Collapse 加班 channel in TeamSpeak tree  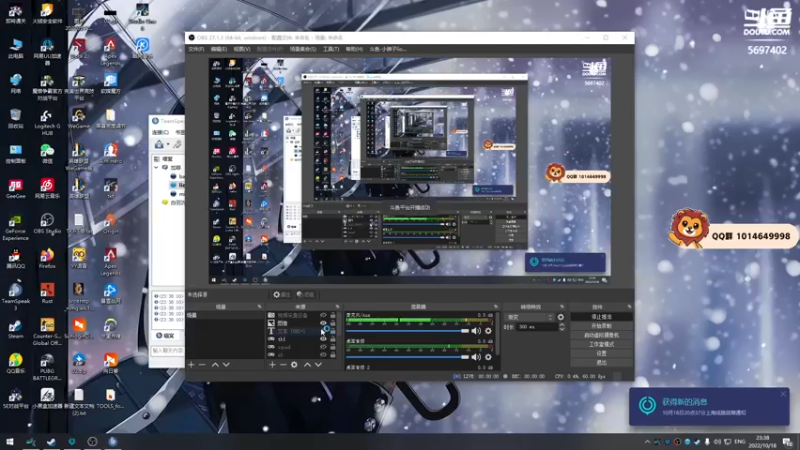(157, 167)
